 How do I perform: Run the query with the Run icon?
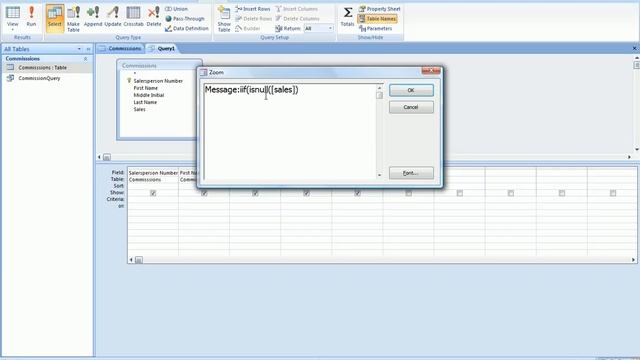coord(31,18)
